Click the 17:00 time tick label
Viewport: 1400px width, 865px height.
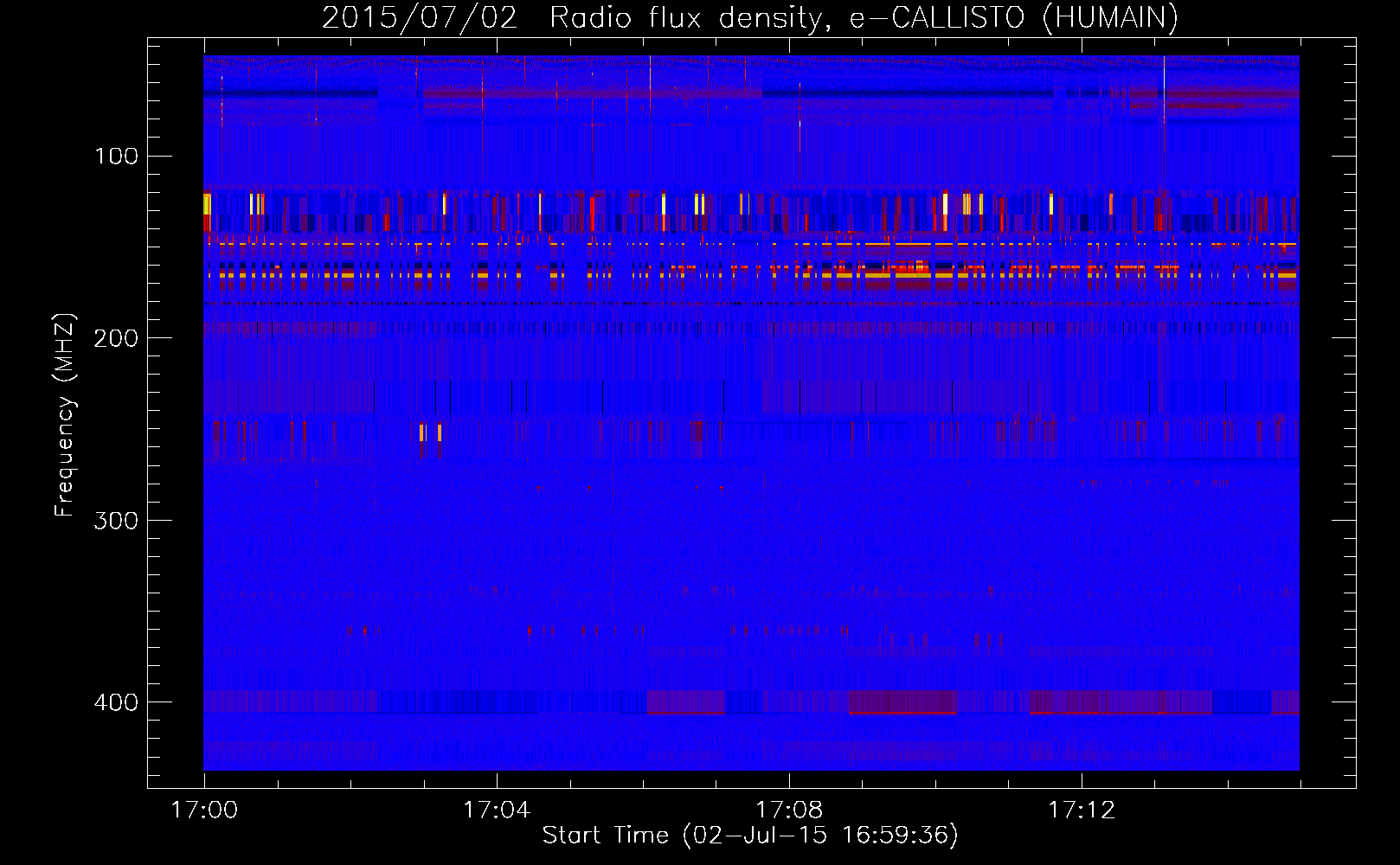point(205,810)
